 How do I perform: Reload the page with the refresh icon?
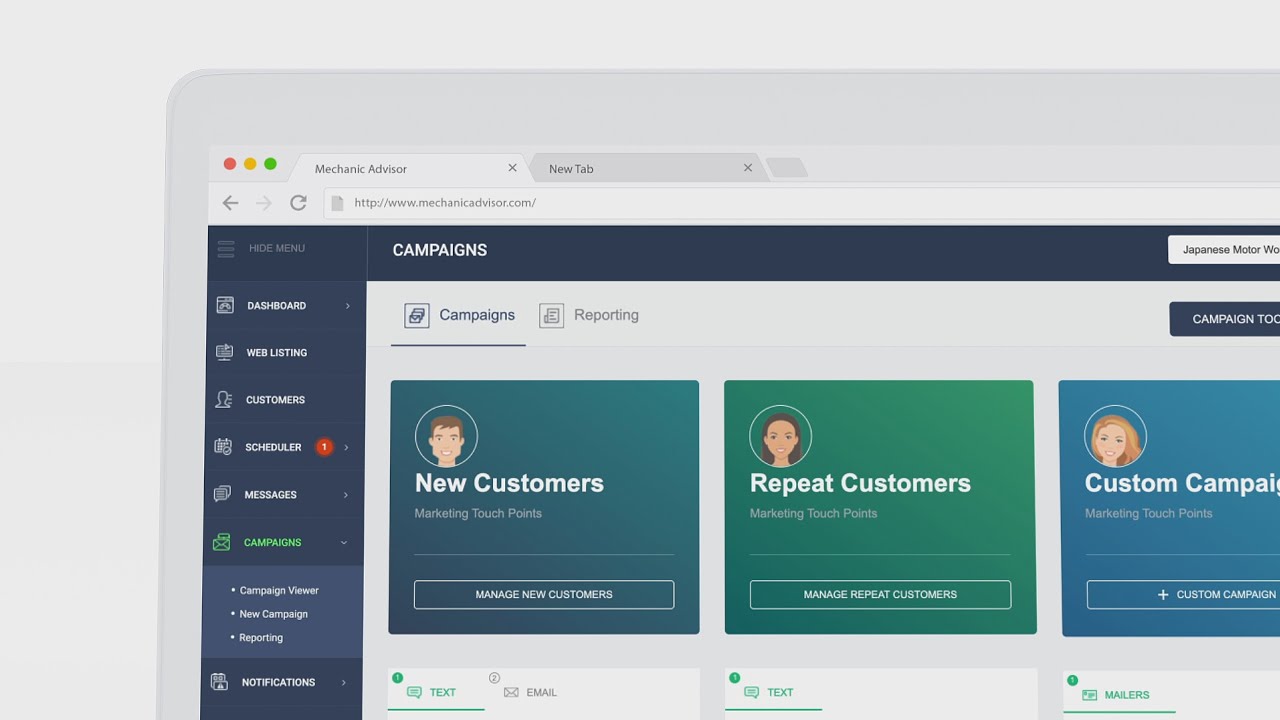pyautogui.click(x=298, y=203)
